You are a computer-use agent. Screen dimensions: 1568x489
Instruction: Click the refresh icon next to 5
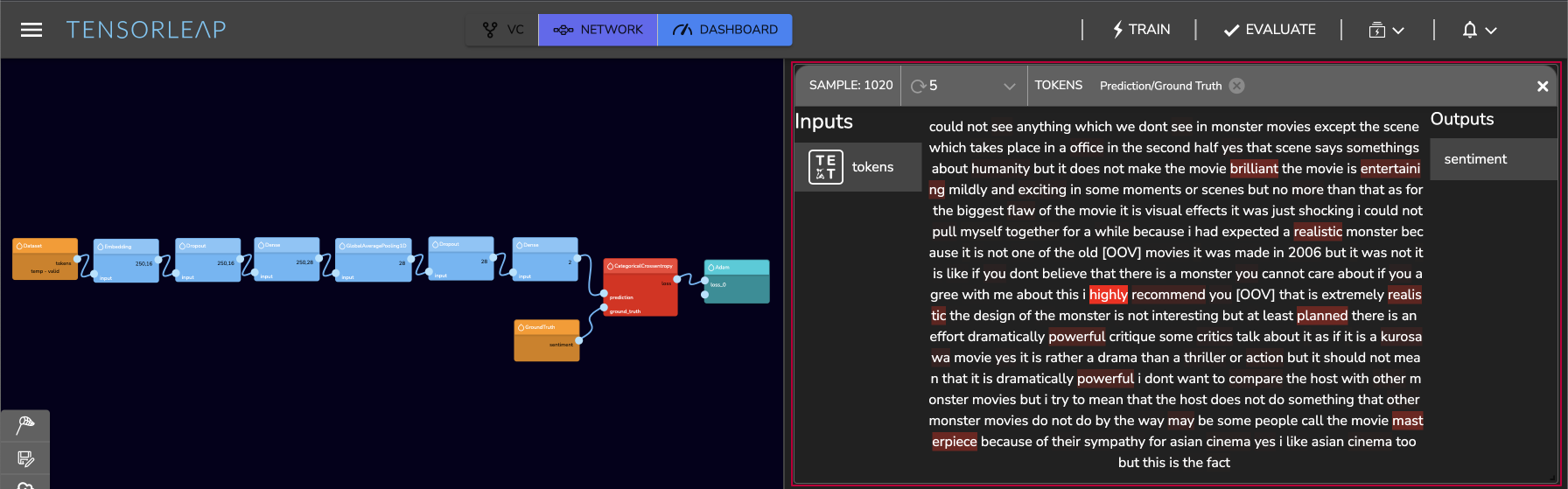[x=918, y=86]
